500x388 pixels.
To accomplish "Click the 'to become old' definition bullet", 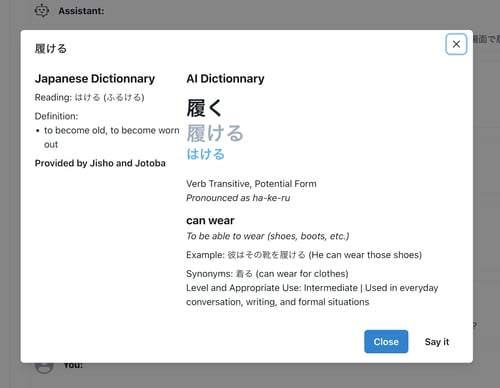I will (x=107, y=137).
